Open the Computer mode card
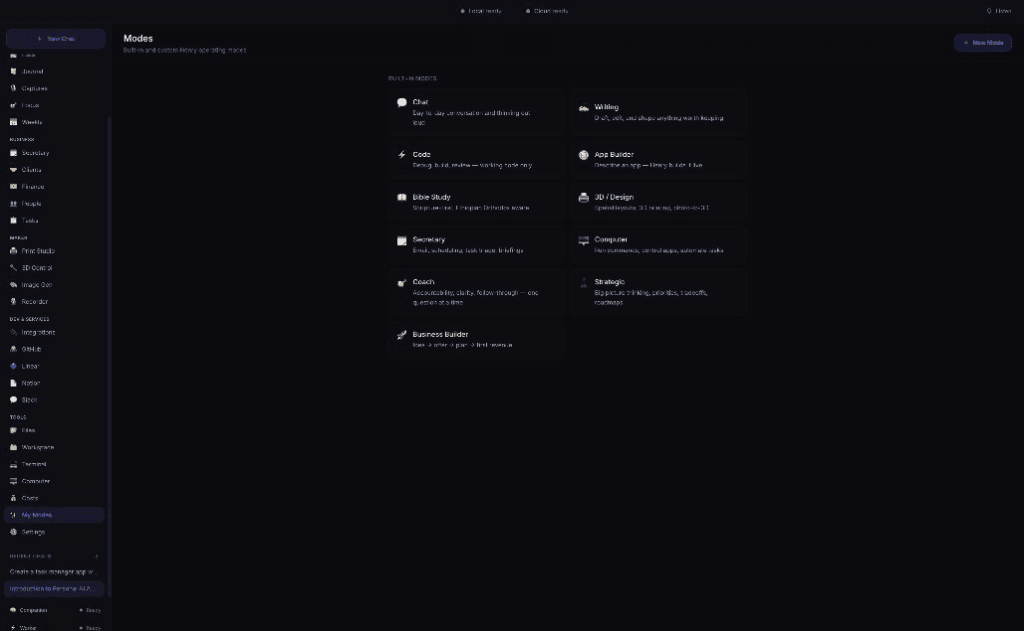 point(658,244)
